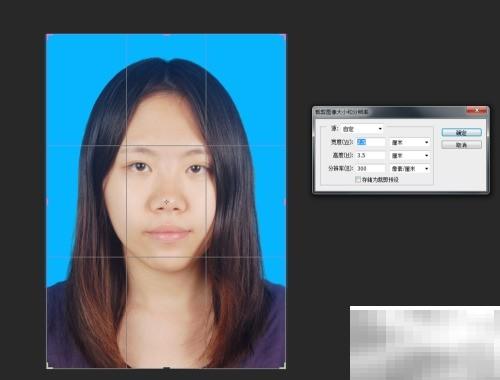Click the right-middle crop edge handle
Screen dimensions: 500x380
tap(285, 201)
